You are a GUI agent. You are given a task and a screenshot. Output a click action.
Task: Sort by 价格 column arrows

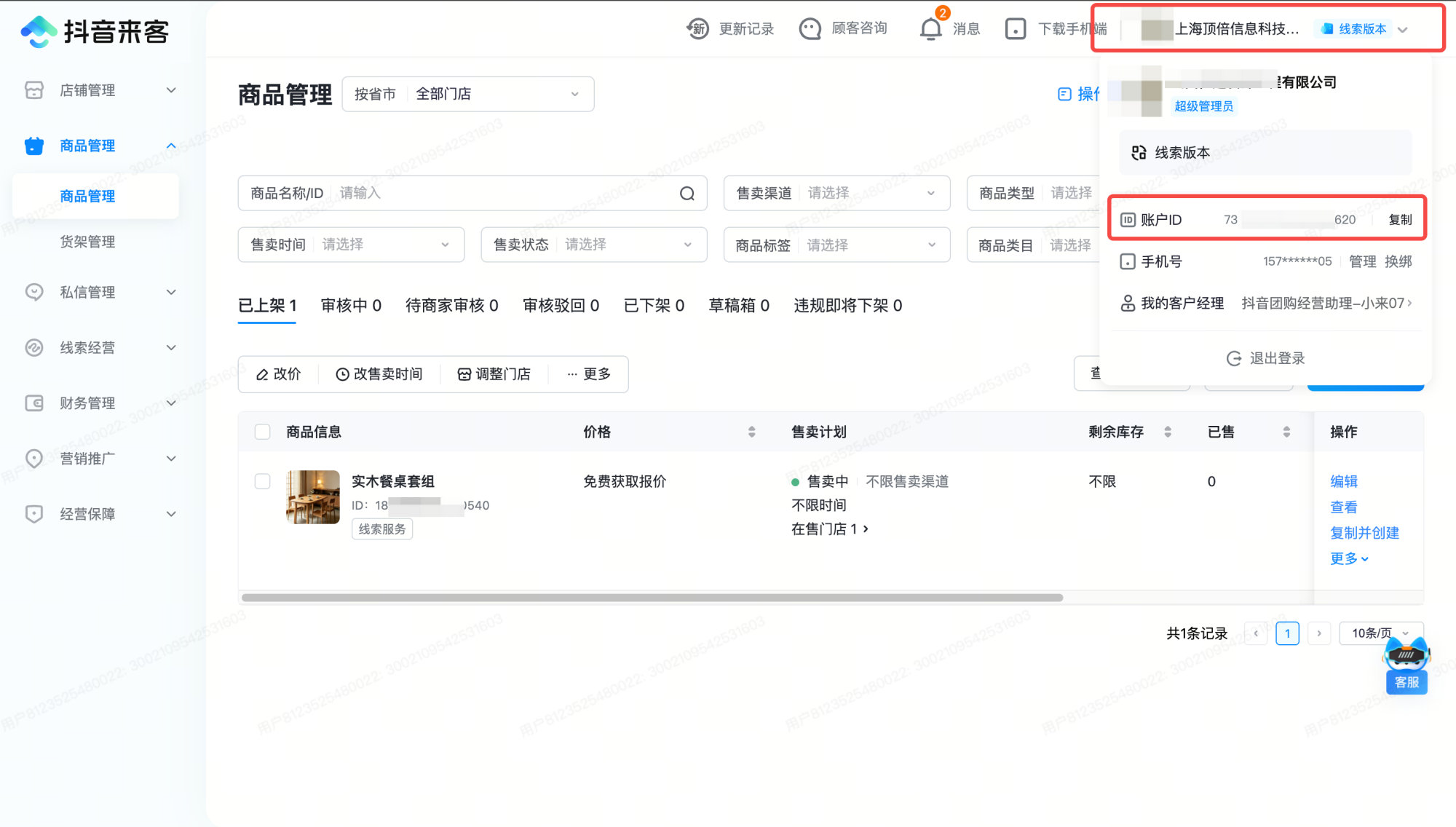pos(752,432)
